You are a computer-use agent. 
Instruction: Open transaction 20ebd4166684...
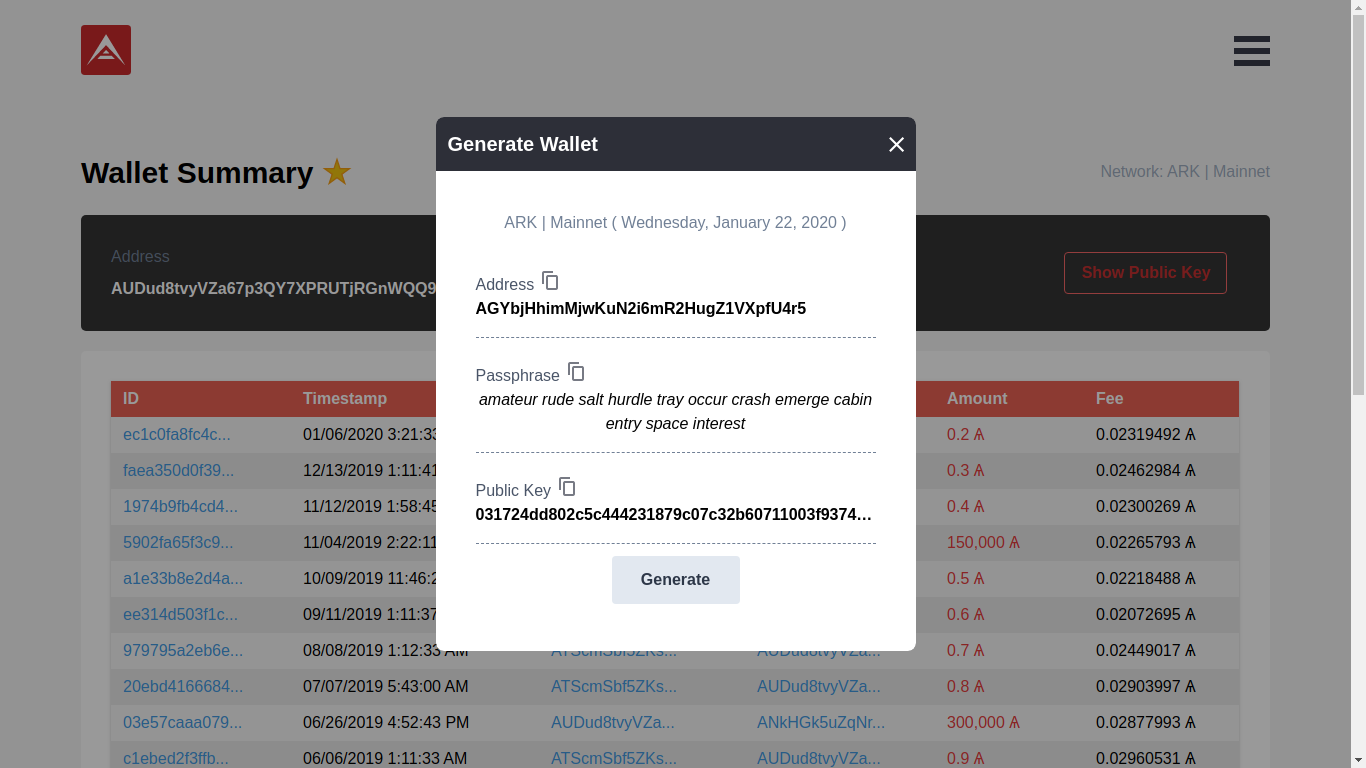(x=183, y=687)
